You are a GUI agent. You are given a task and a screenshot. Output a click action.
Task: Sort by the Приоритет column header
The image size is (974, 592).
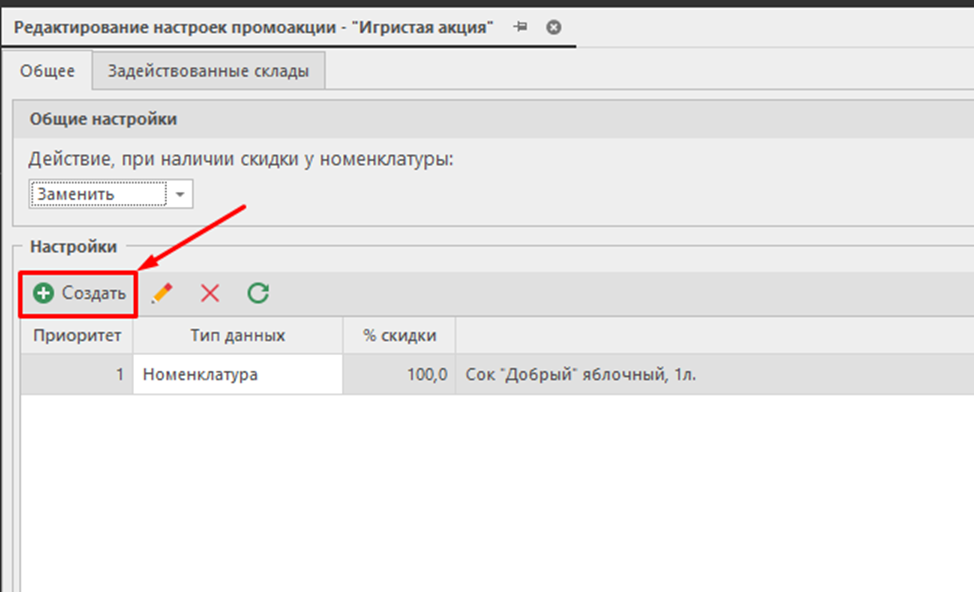tap(76, 336)
